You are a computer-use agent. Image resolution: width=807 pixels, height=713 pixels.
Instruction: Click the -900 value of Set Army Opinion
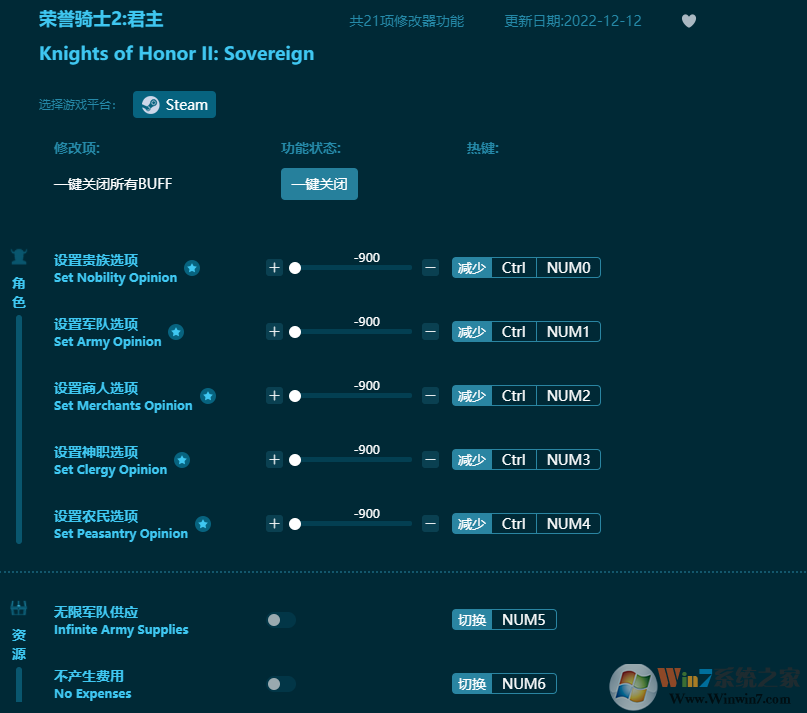click(366, 321)
